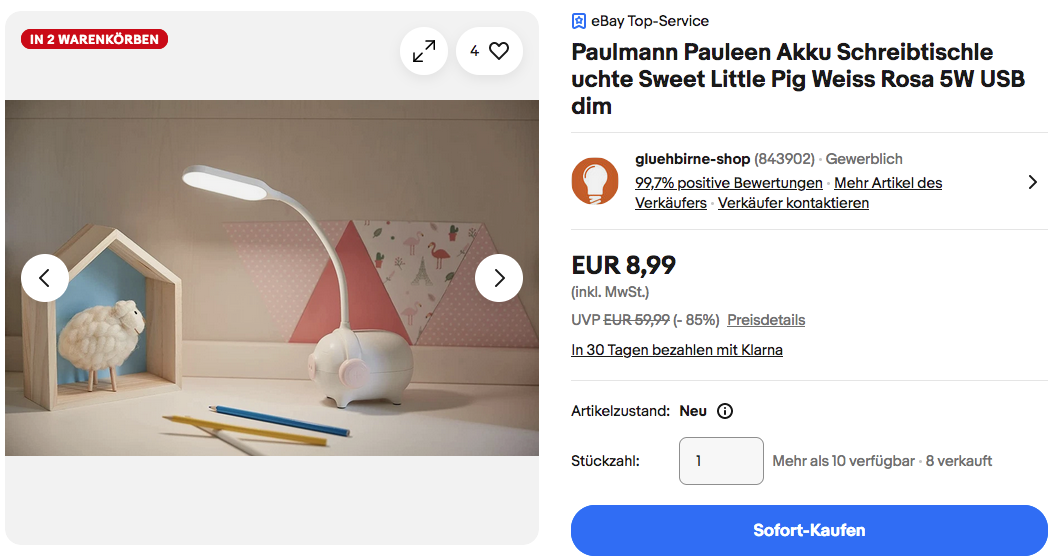1062x560 pixels.
Task: Show the previous product image
Action: 45,278
